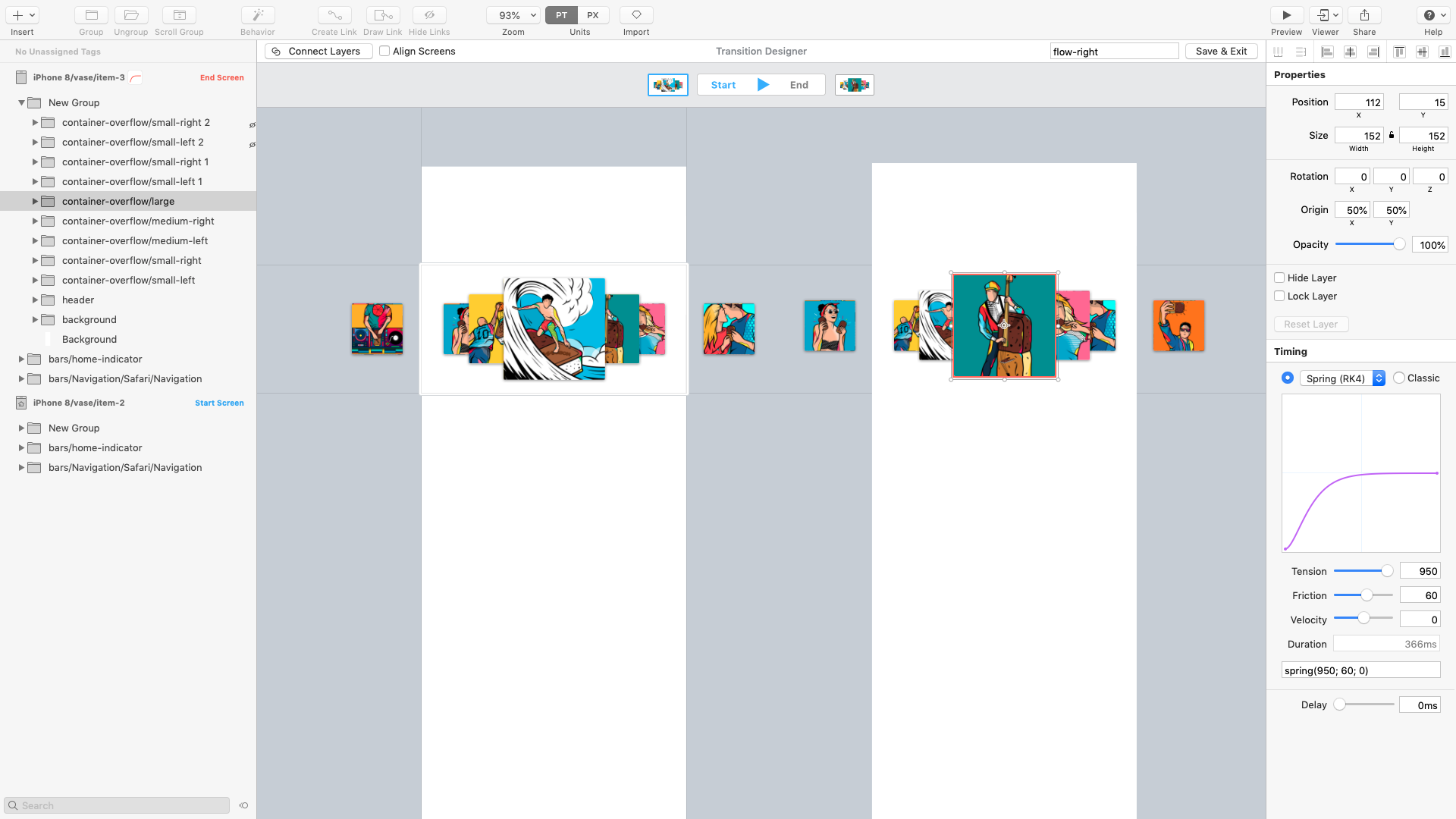Switch units to PX

(593, 15)
